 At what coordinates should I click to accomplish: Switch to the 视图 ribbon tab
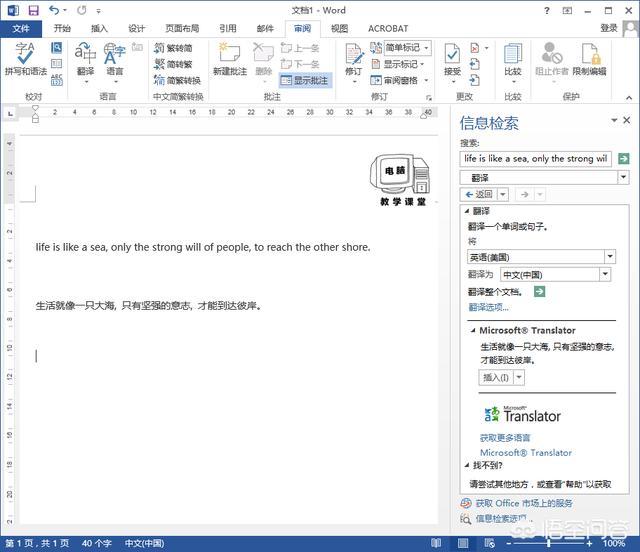point(339,29)
